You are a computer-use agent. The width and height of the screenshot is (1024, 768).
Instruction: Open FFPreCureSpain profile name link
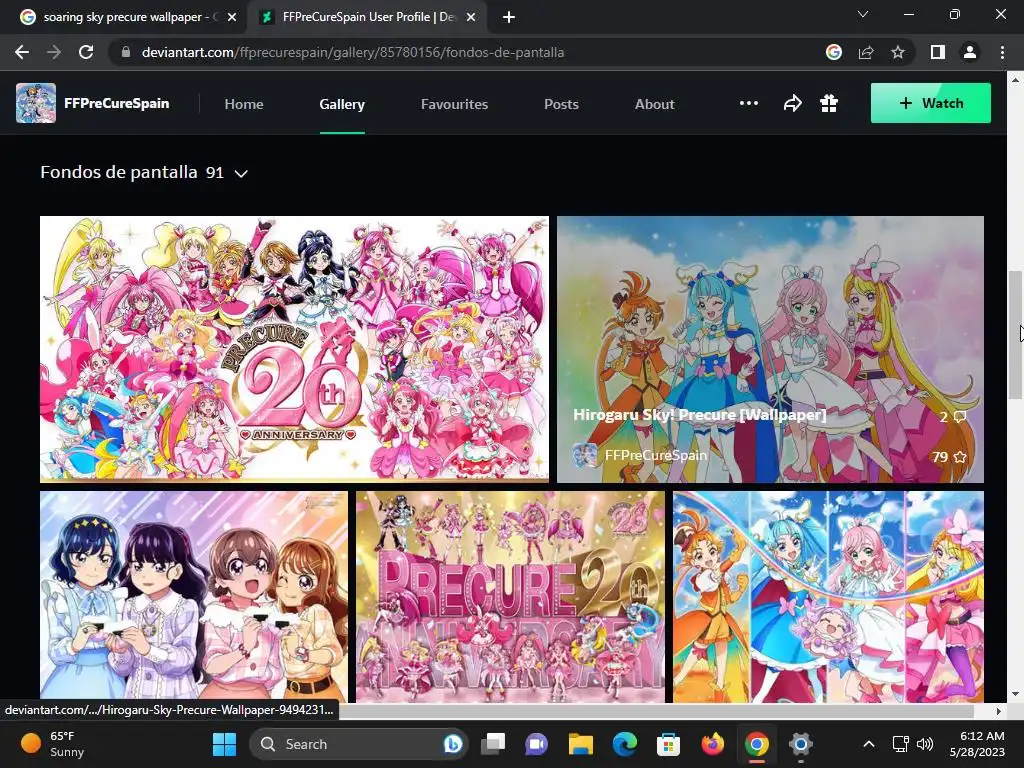pos(116,103)
